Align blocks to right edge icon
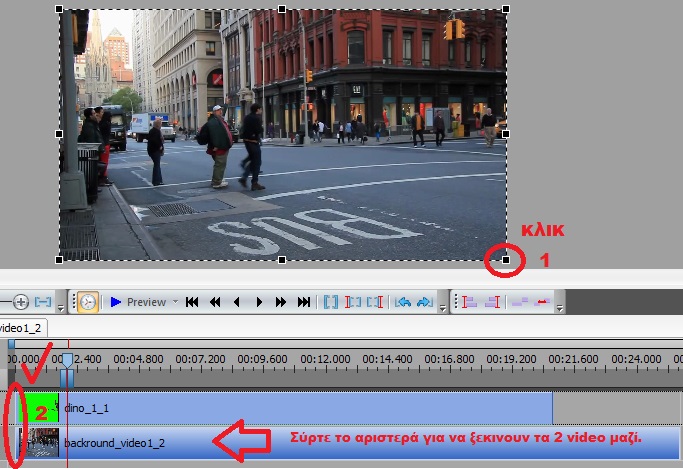This screenshot has height=469, width=683. pyautogui.click(x=492, y=302)
